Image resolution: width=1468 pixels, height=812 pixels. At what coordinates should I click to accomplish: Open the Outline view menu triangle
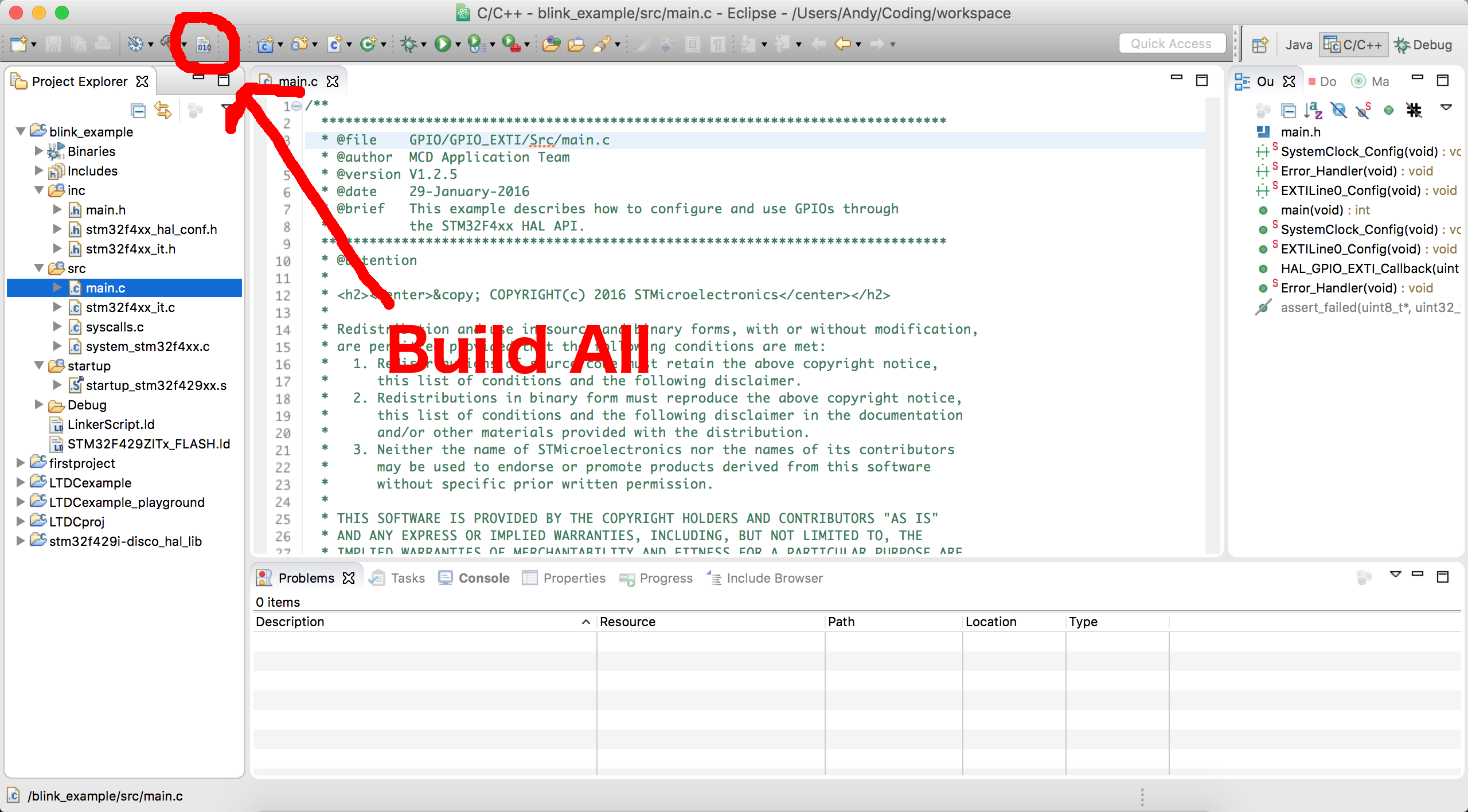tap(1446, 107)
